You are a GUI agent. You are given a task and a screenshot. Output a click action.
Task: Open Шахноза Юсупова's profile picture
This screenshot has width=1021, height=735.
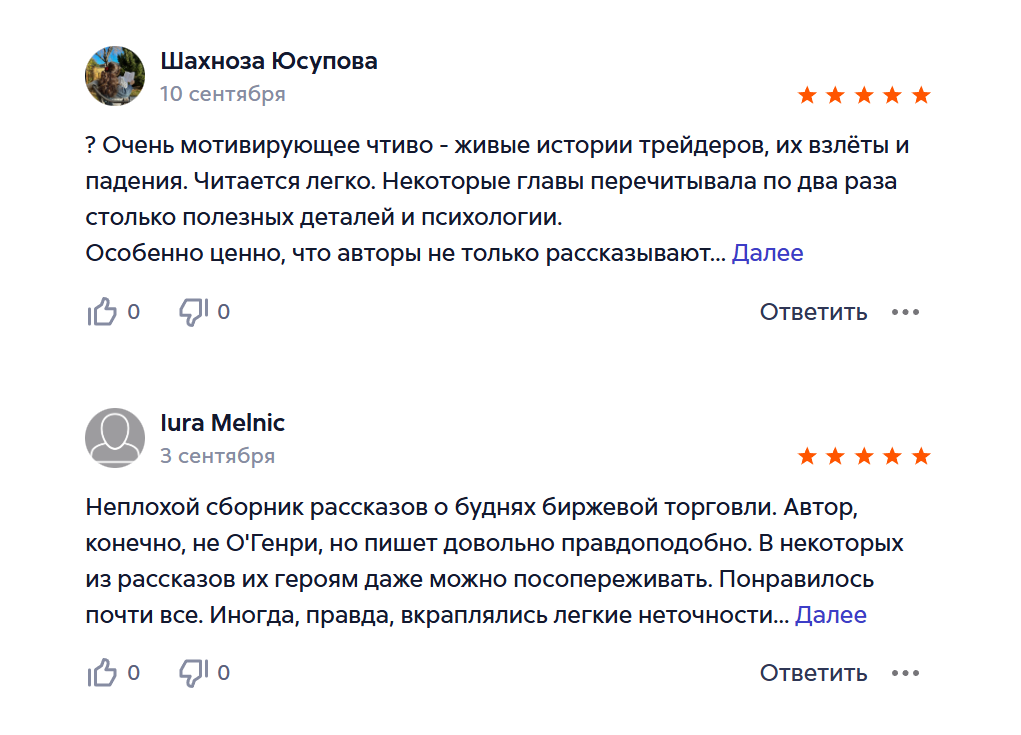[115, 76]
